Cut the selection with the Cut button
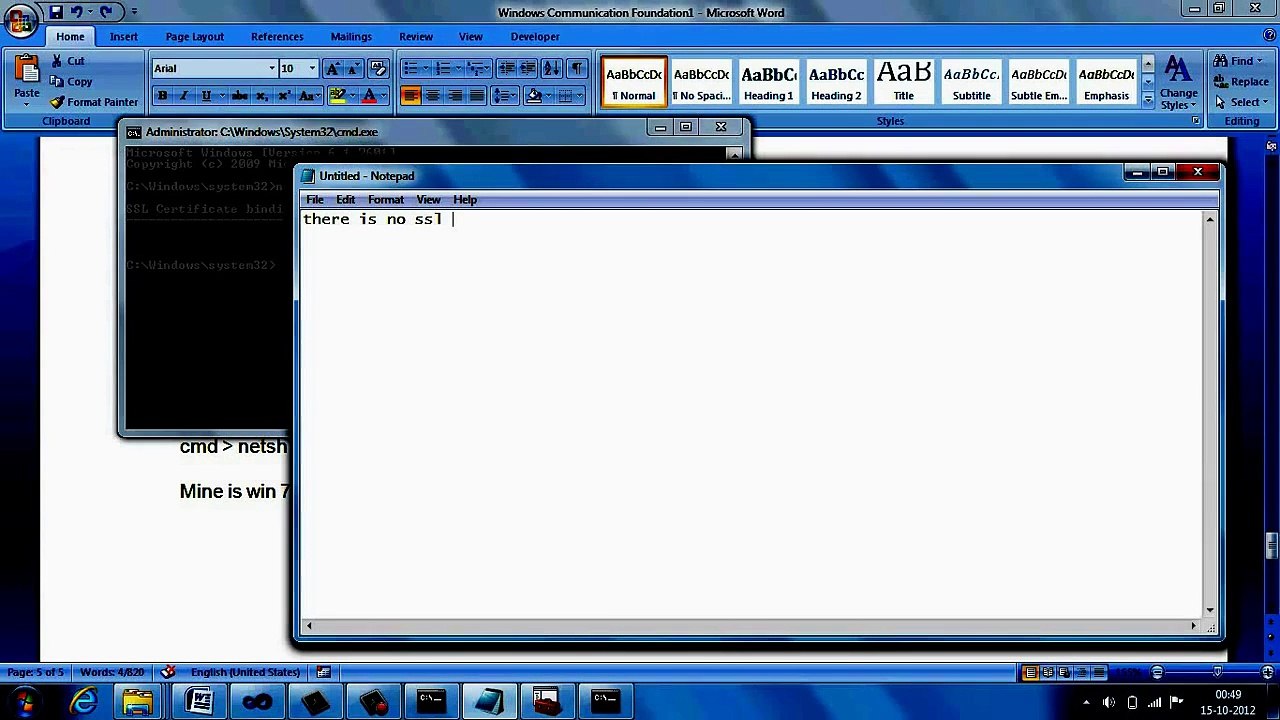 pyautogui.click(x=68, y=61)
